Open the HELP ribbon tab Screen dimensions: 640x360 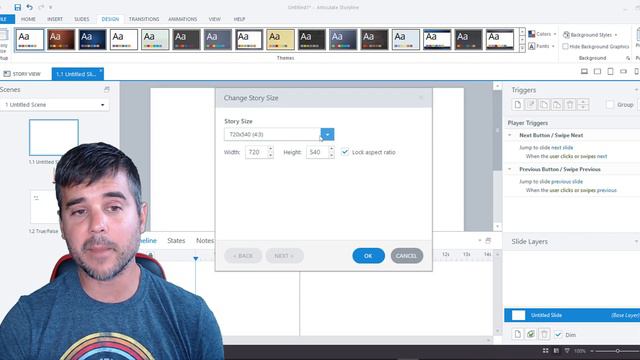click(240, 19)
